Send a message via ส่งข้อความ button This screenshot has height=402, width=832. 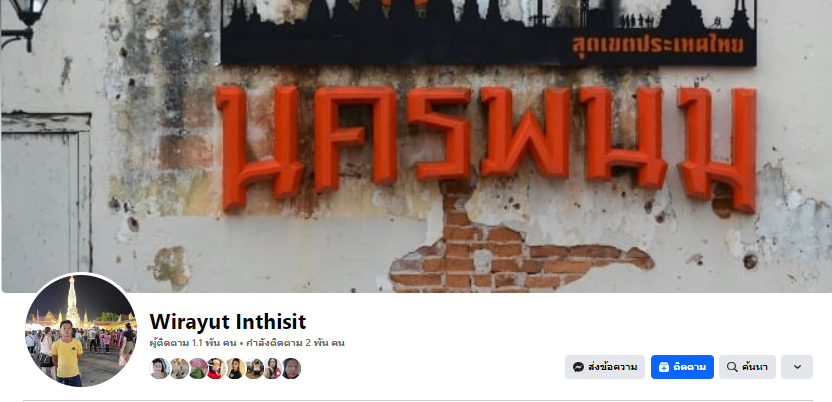(x=605, y=367)
